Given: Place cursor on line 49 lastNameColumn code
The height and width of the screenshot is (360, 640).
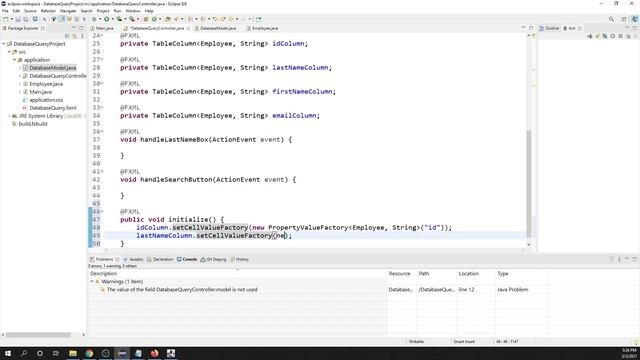Looking at the screenshot, I should click(x=214, y=236).
